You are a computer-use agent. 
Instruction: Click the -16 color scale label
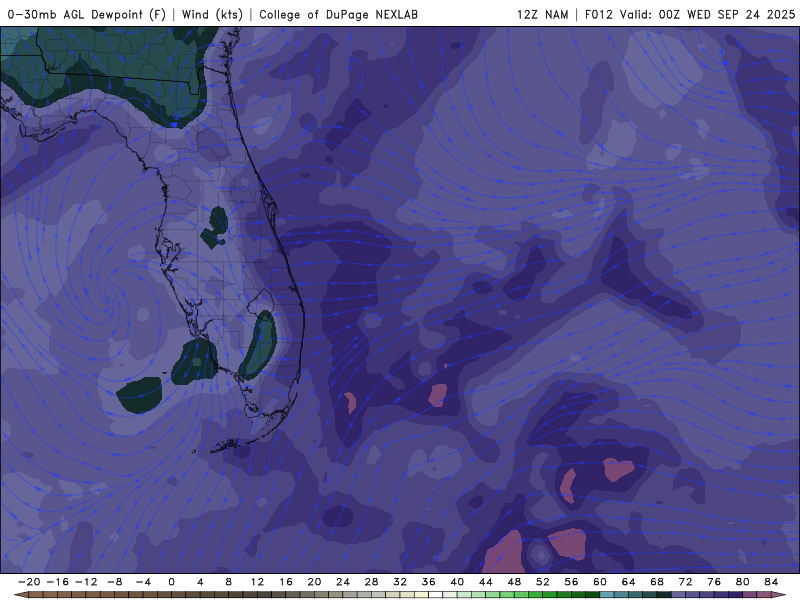click(x=57, y=582)
